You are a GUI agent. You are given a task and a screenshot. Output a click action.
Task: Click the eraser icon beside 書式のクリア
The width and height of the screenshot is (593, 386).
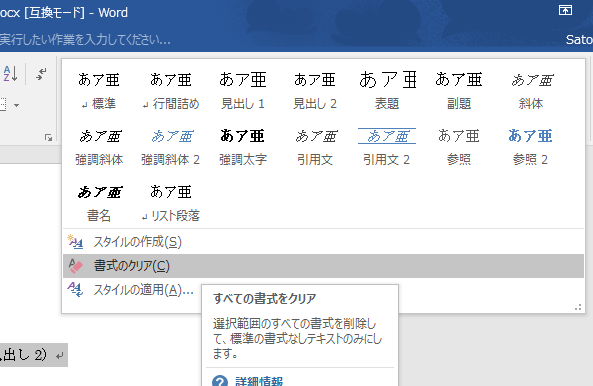tap(75, 266)
